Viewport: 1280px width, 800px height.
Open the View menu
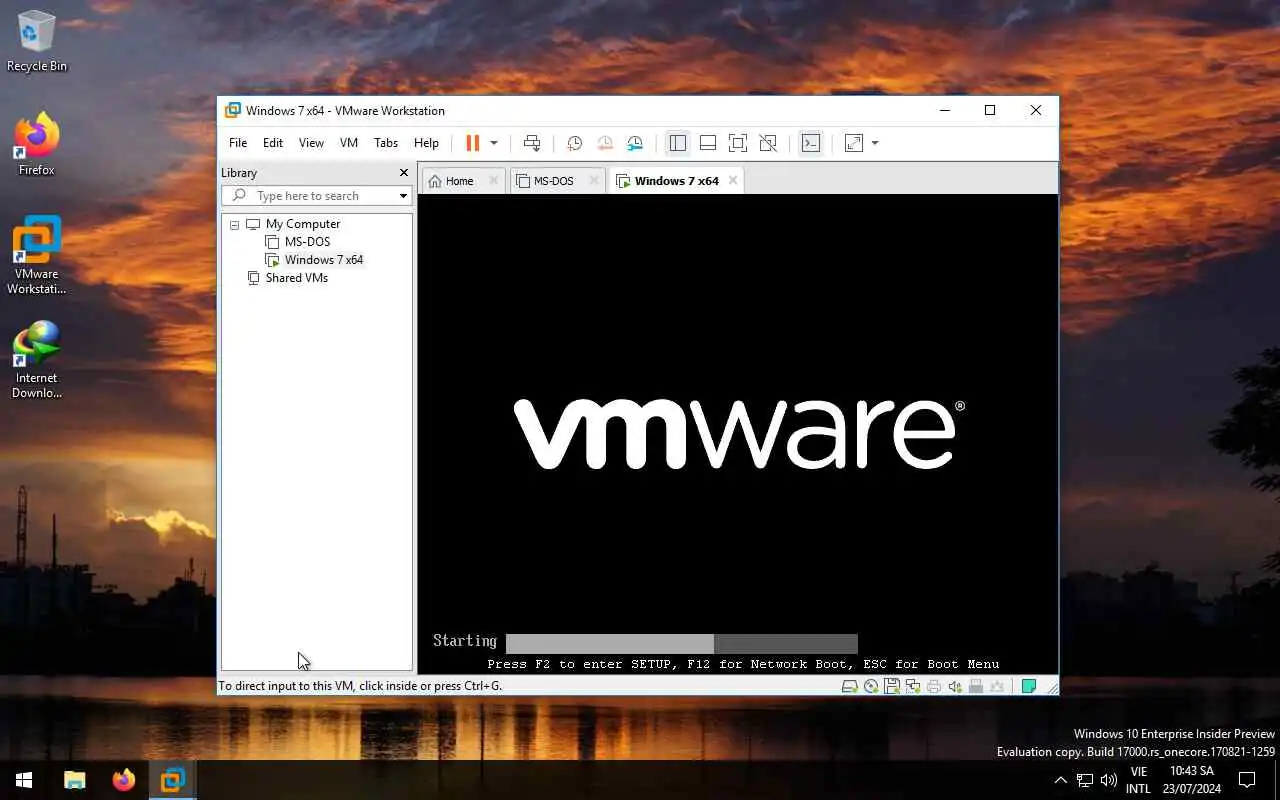311,143
